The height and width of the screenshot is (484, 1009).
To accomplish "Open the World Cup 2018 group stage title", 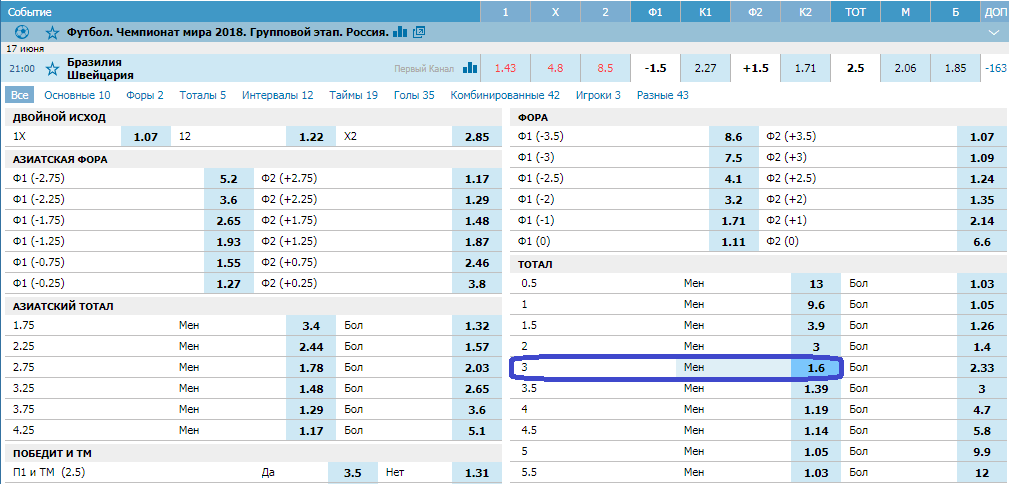I will [228, 32].
